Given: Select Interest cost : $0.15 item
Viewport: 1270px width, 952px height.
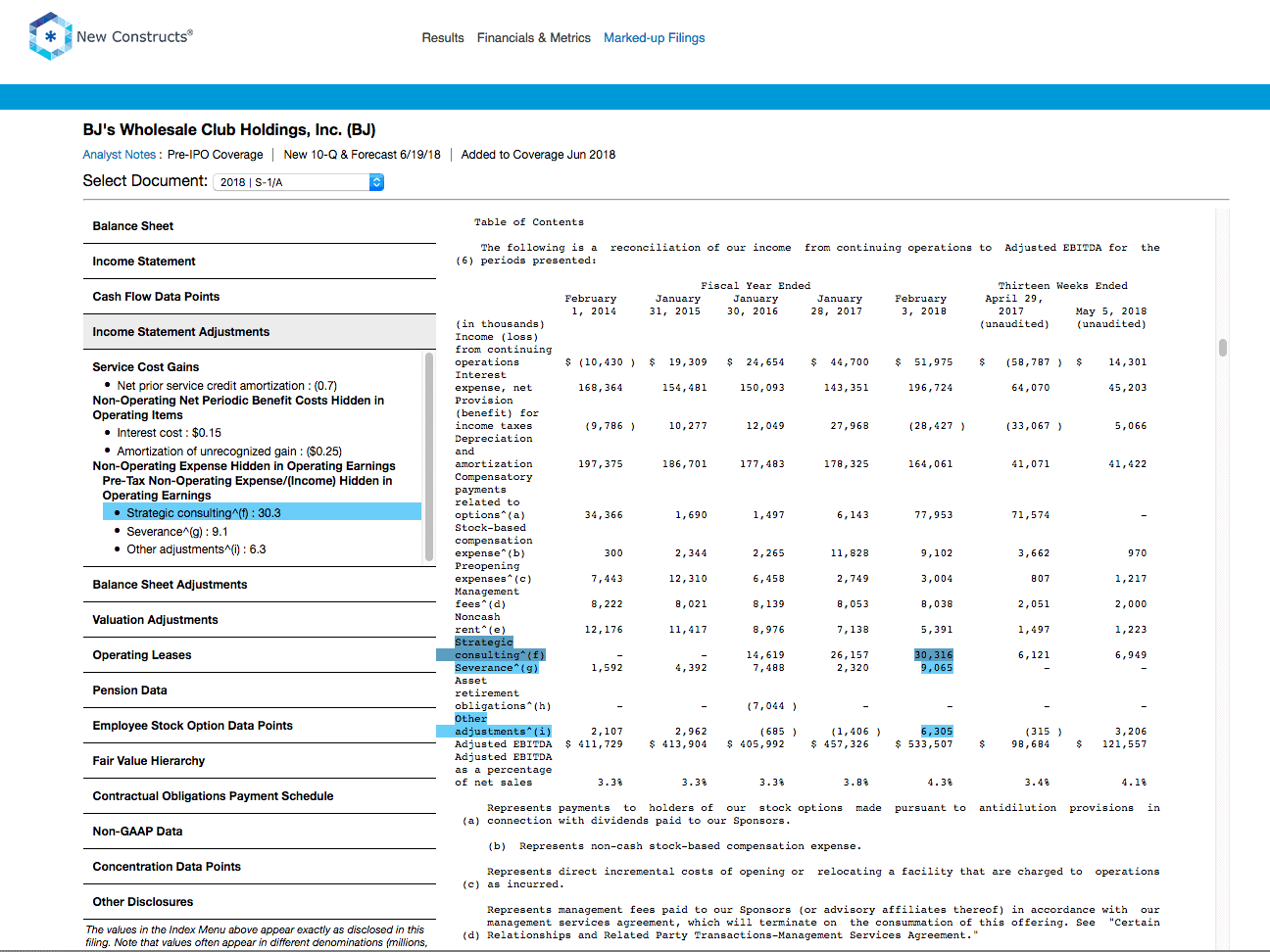Looking at the screenshot, I should tap(169, 433).
